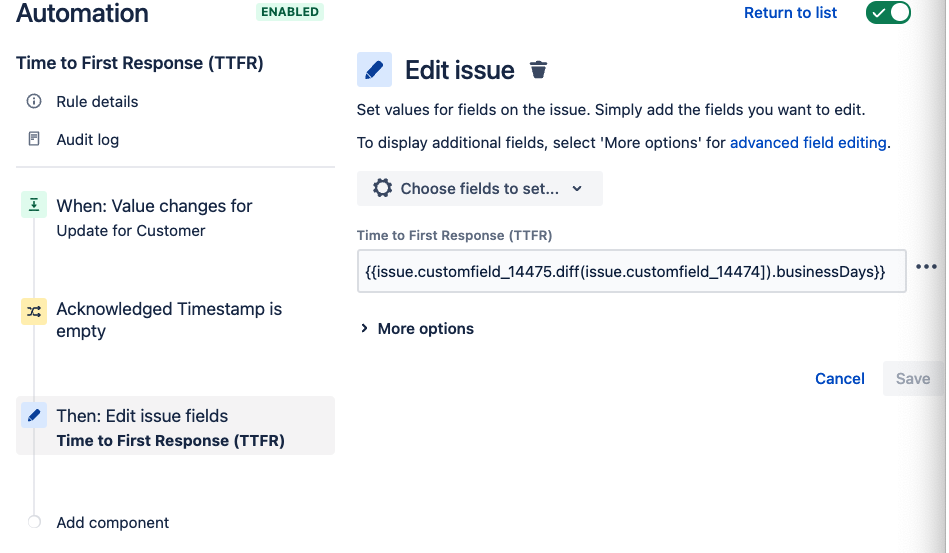Open the Audit log entry
949x553 pixels.
click(x=87, y=140)
